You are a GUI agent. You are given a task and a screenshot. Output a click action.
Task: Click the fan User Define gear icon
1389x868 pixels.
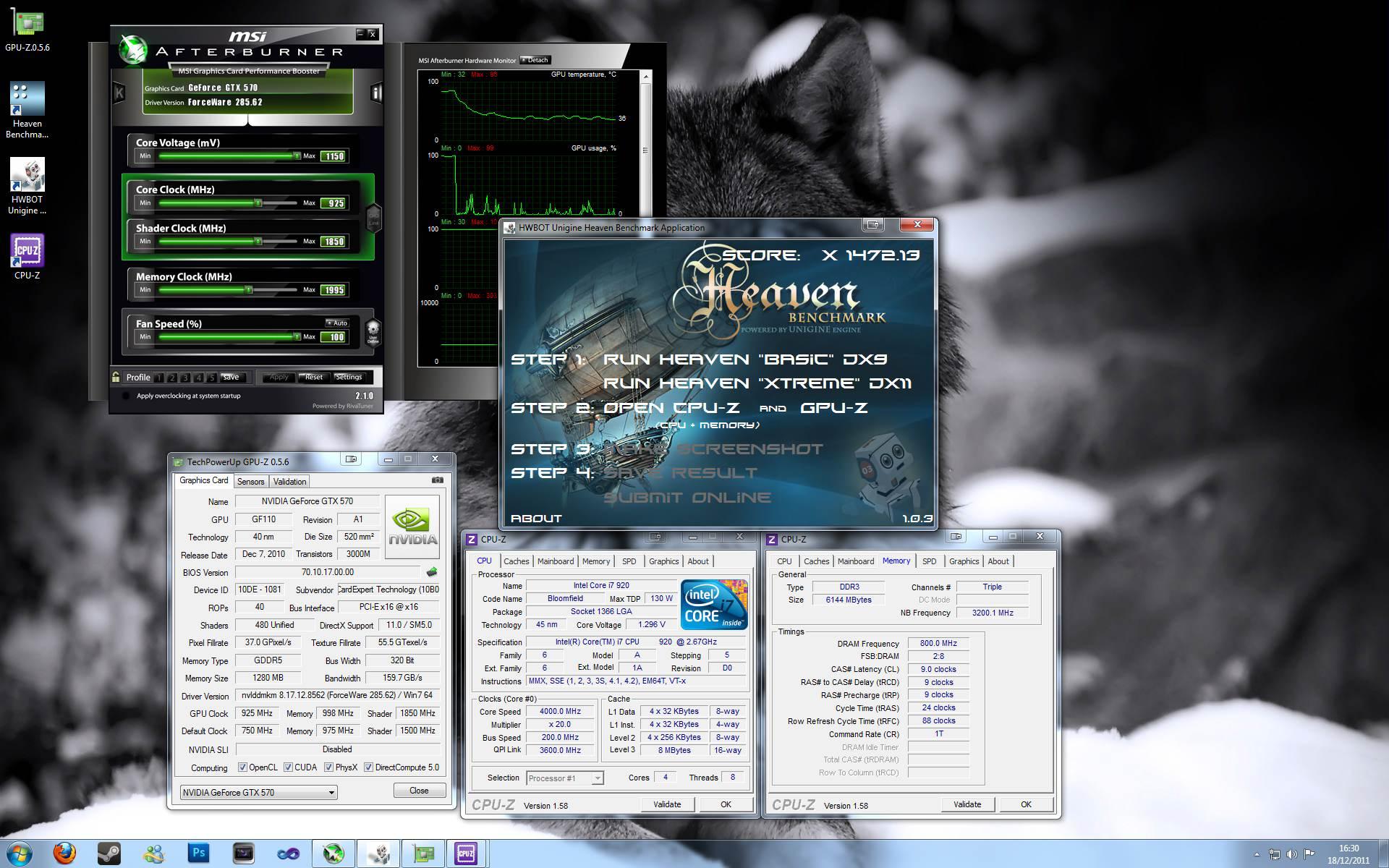click(x=373, y=333)
